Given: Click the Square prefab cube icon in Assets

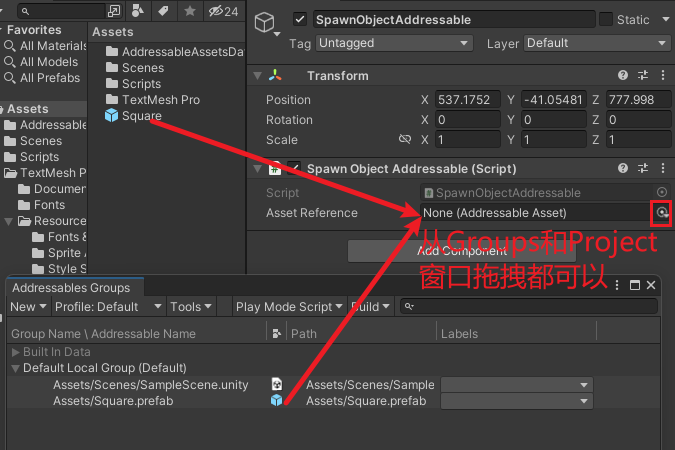Looking at the screenshot, I should tap(111, 116).
